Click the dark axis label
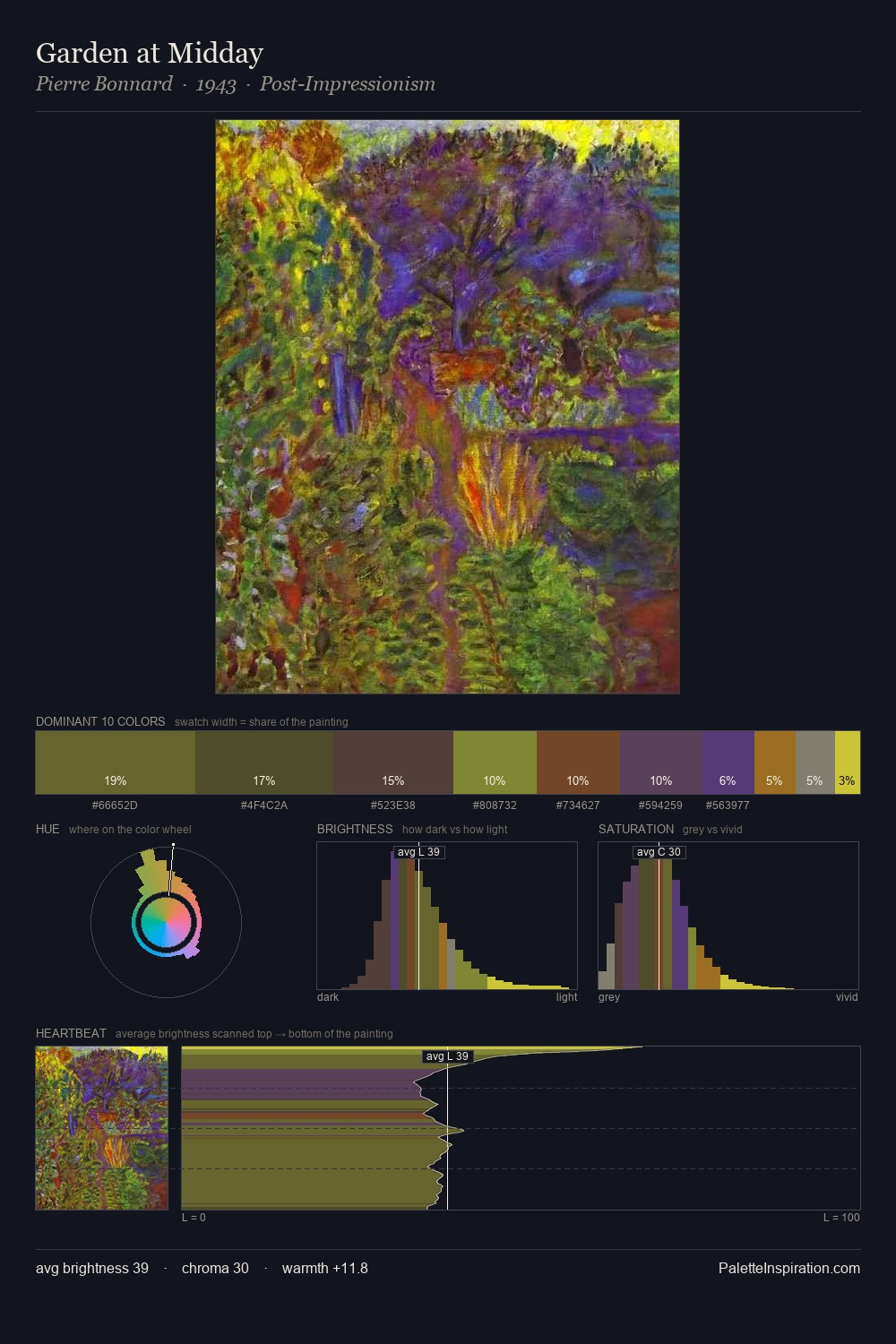 click(x=328, y=997)
